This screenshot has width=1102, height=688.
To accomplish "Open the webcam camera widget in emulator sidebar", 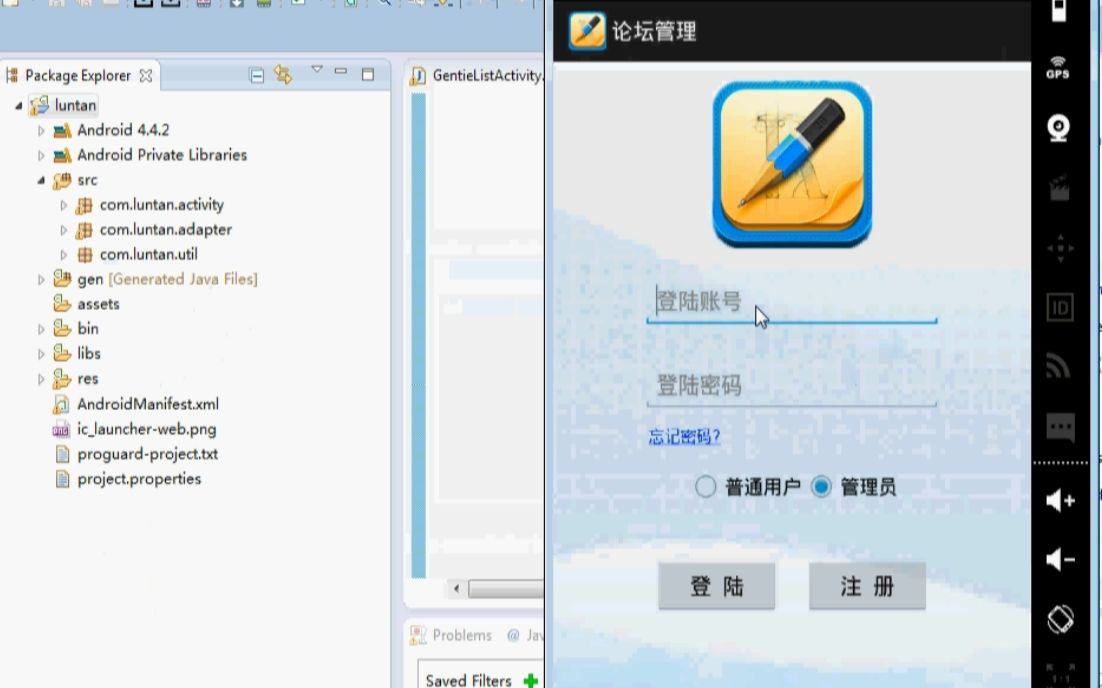I will click(1058, 128).
